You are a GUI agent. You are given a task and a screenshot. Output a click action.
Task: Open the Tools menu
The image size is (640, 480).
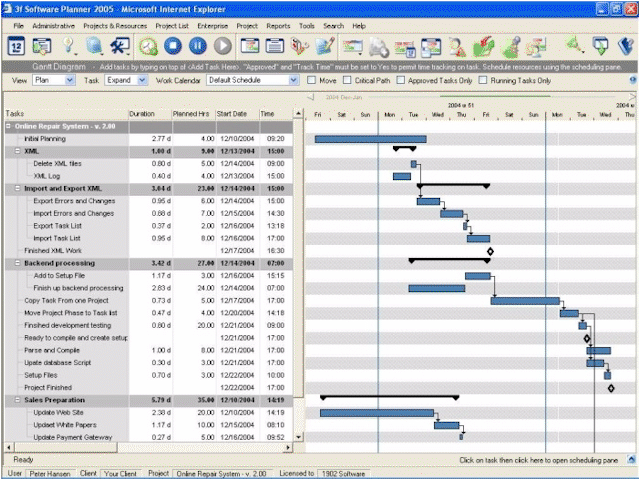coord(307,26)
